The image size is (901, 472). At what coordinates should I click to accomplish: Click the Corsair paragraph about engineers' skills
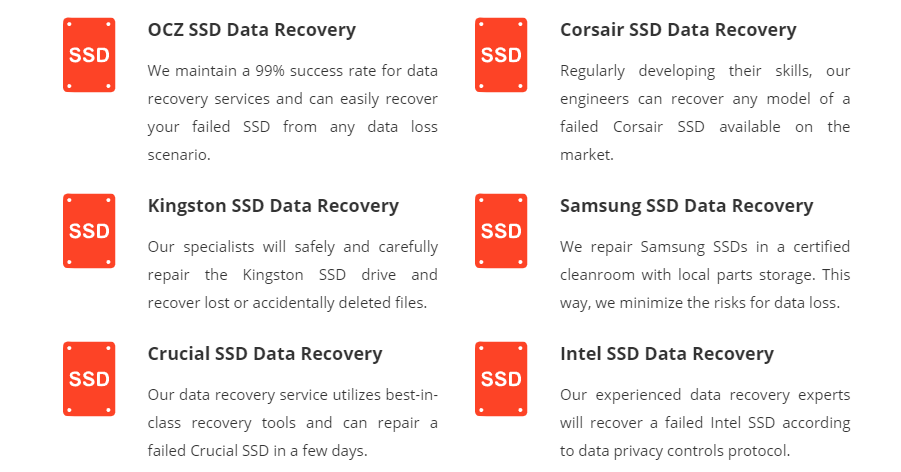click(x=705, y=113)
